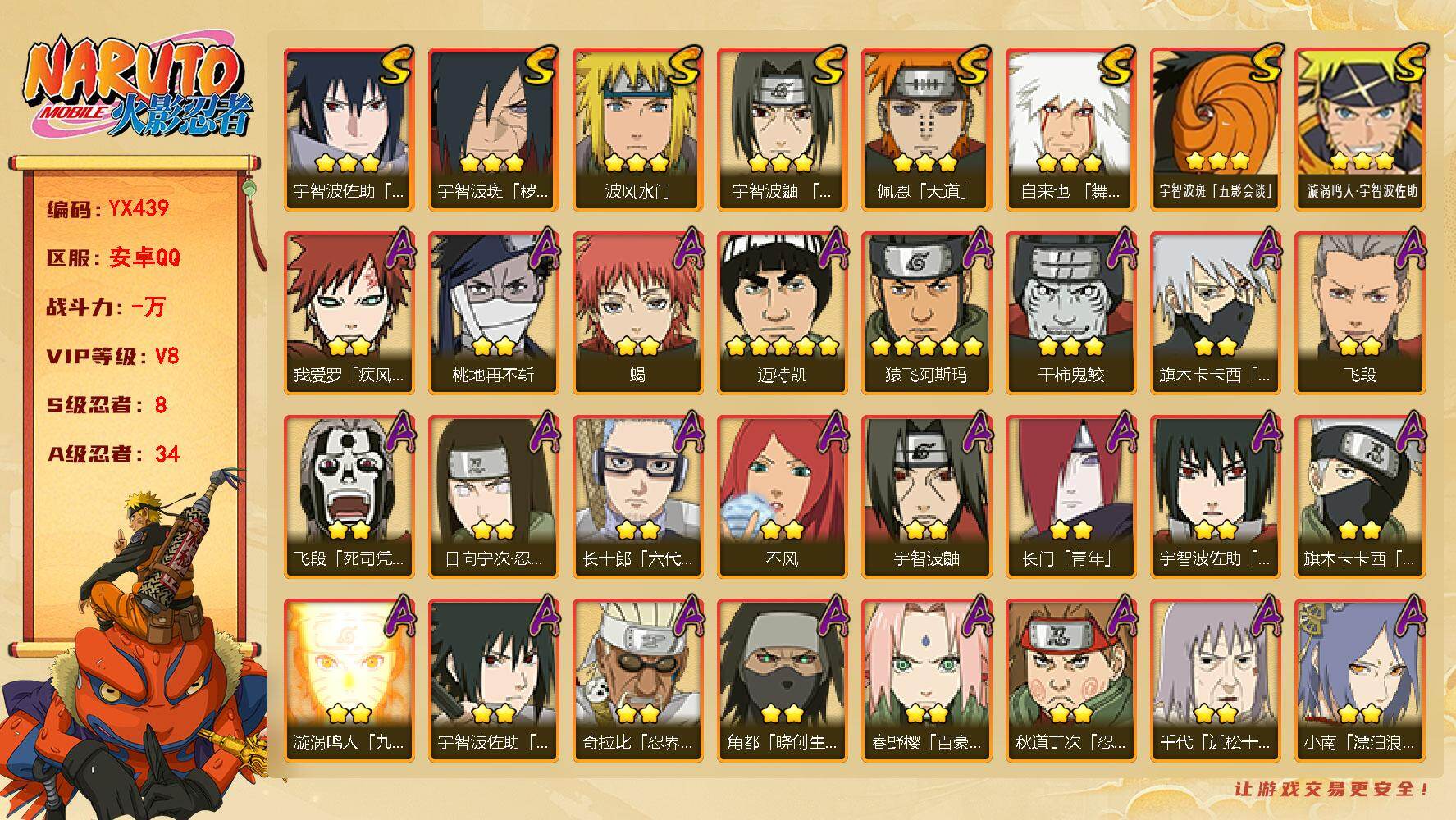
Task: Select the 干柿鬼鲛 ninja card
Action: [1070, 312]
